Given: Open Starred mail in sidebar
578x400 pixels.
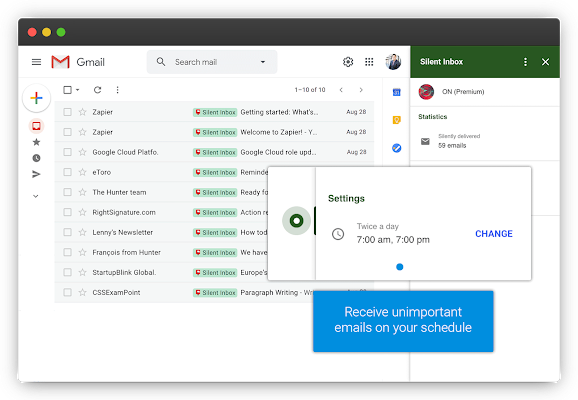Looking at the screenshot, I should click(36, 142).
